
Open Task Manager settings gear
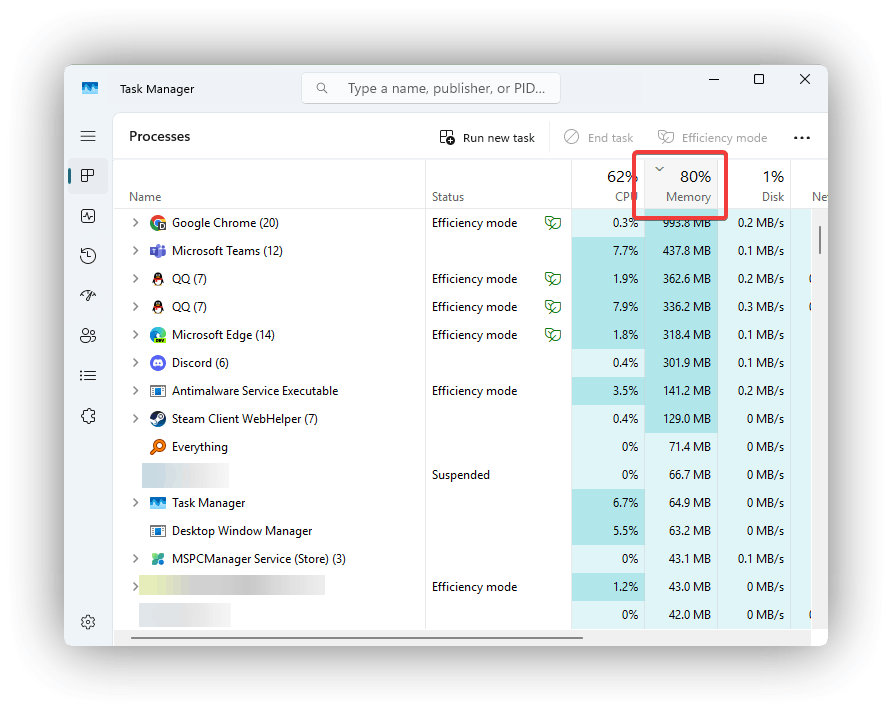[88, 622]
